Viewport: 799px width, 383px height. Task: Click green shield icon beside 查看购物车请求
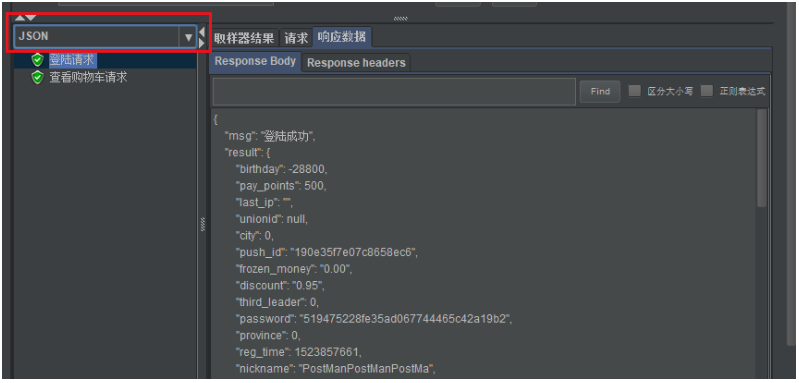click(37, 77)
